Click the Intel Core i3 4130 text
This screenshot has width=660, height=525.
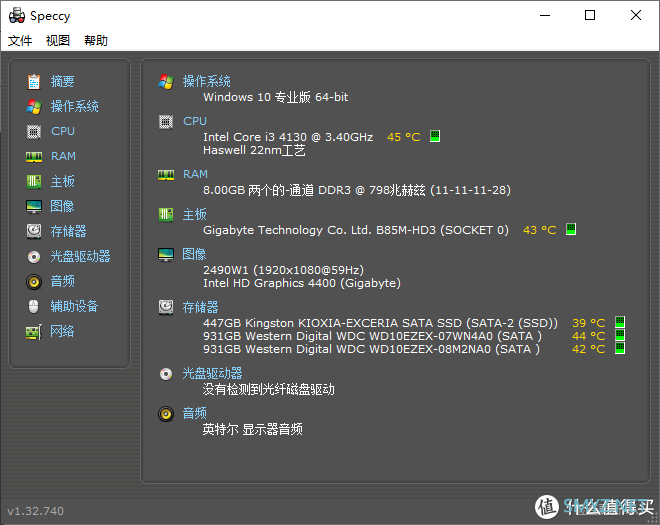(x=288, y=137)
